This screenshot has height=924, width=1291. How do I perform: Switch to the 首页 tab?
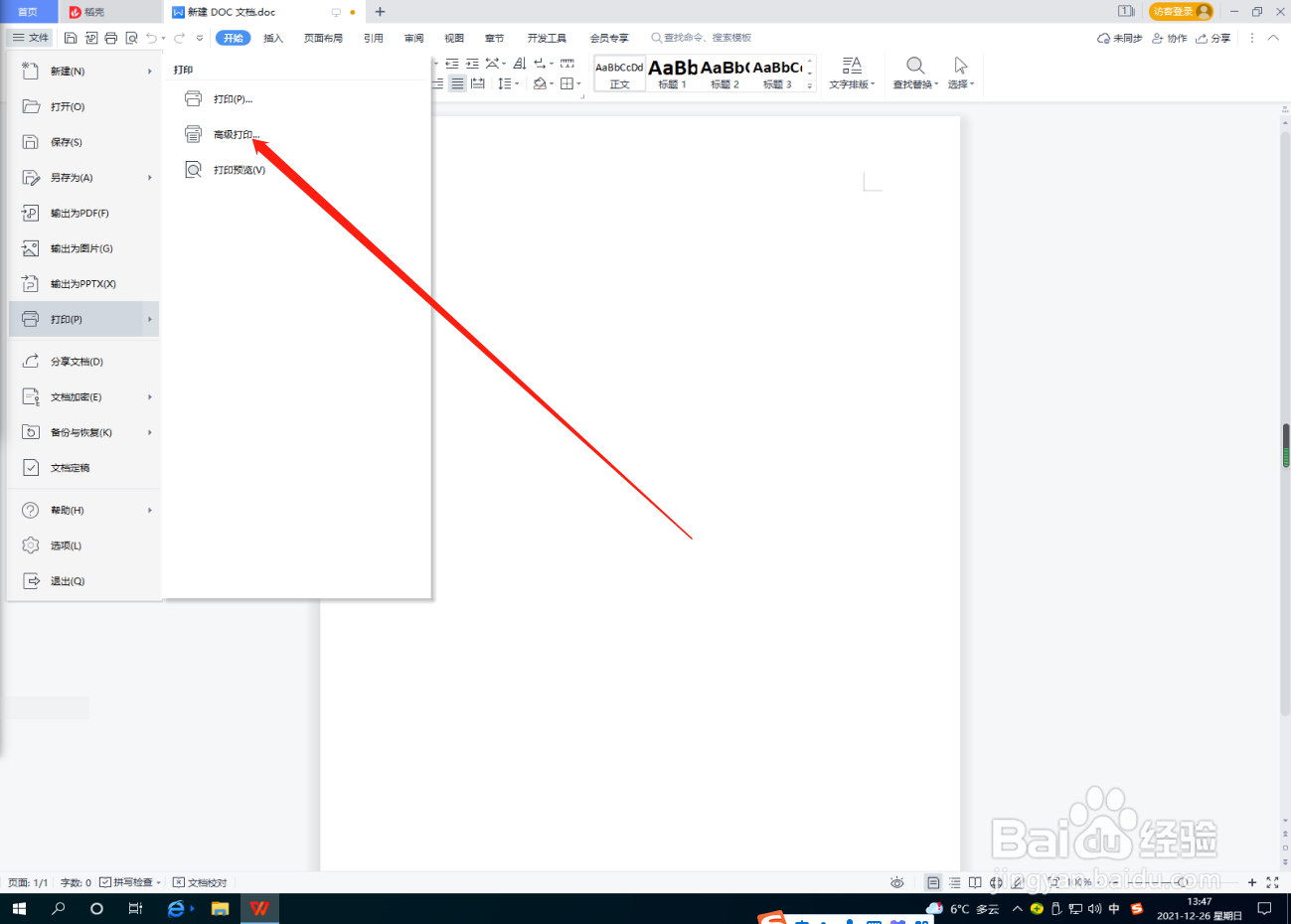tap(28, 12)
